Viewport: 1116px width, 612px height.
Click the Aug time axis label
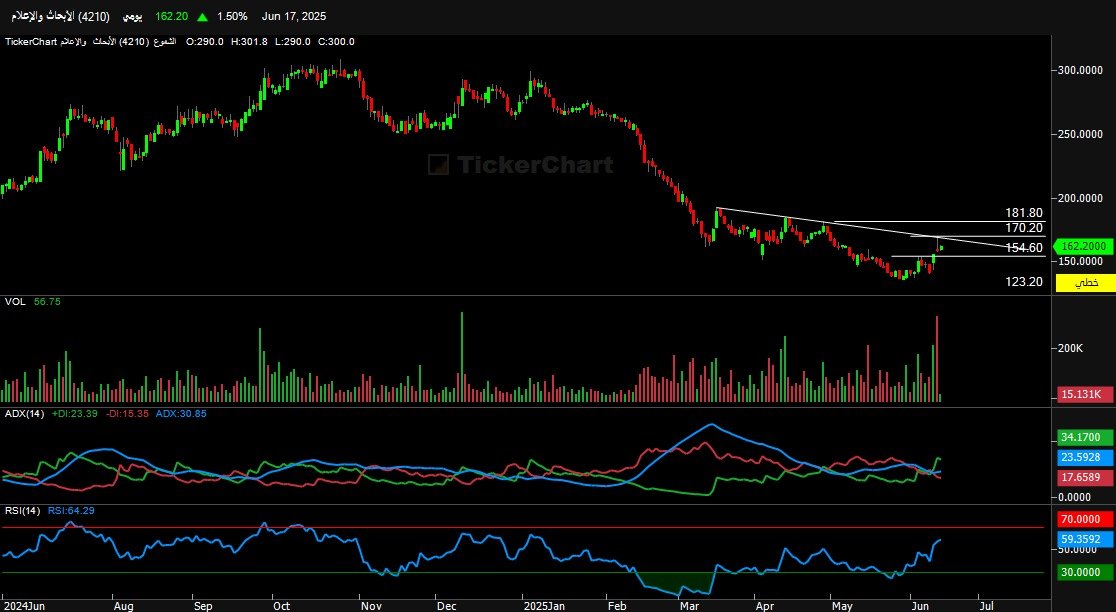[123, 606]
